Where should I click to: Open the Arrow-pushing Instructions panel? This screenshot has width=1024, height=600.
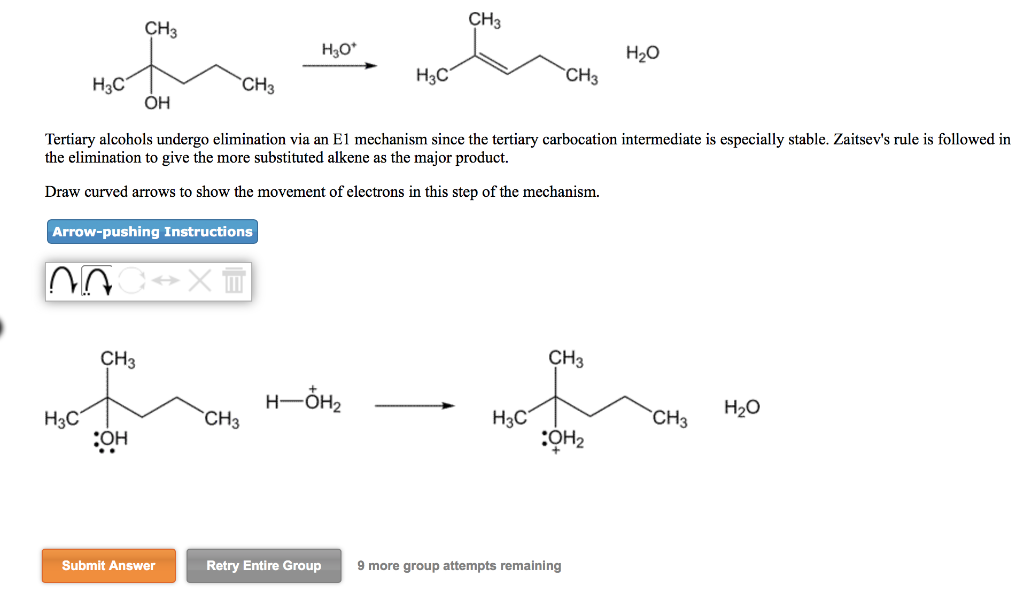[152, 231]
